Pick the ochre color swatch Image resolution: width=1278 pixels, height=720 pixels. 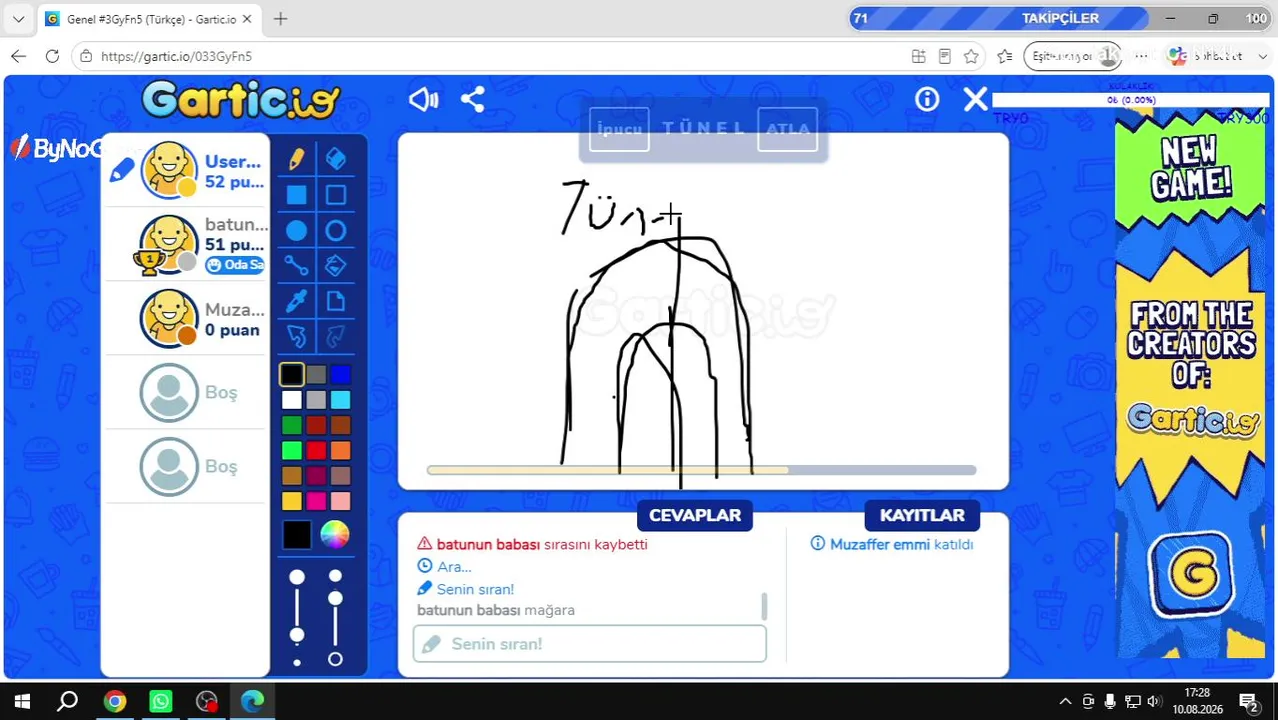click(x=291, y=475)
